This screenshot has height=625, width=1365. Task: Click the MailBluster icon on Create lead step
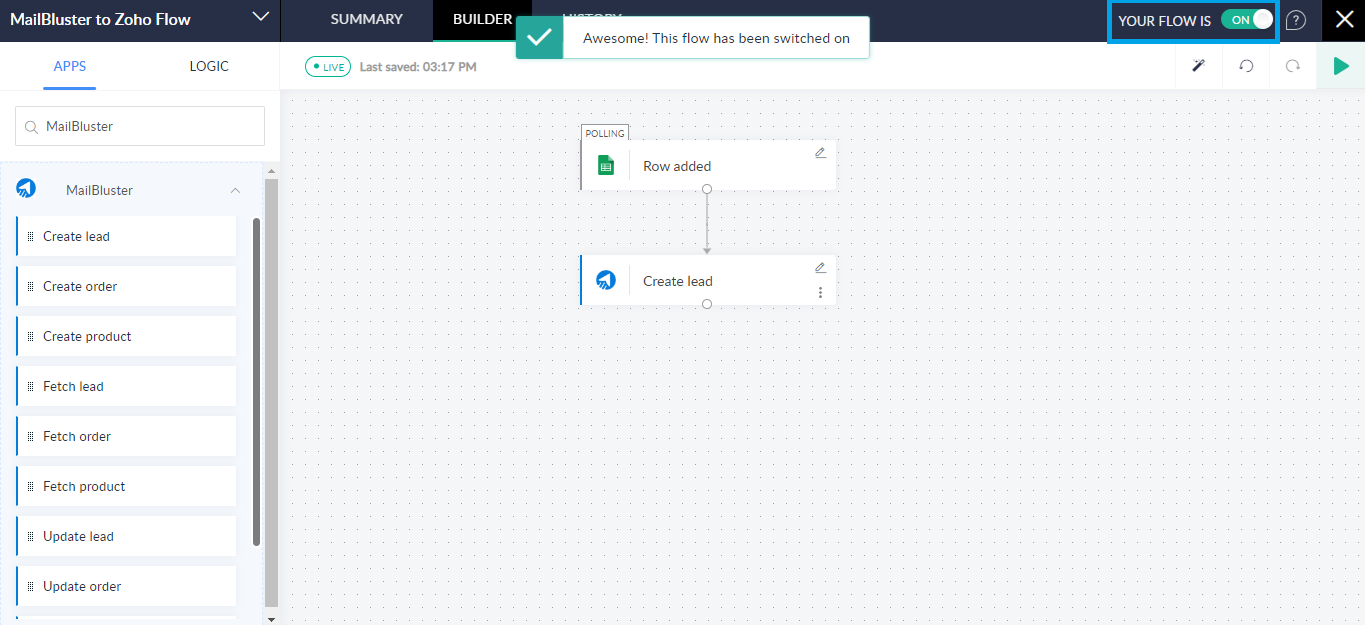coord(606,280)
